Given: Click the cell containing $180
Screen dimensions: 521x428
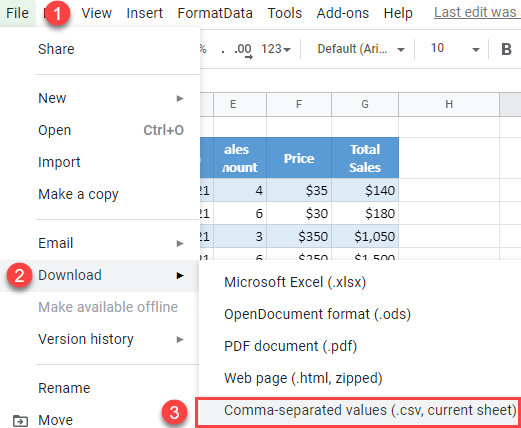Looking at the screenshot, I should 365,213.
